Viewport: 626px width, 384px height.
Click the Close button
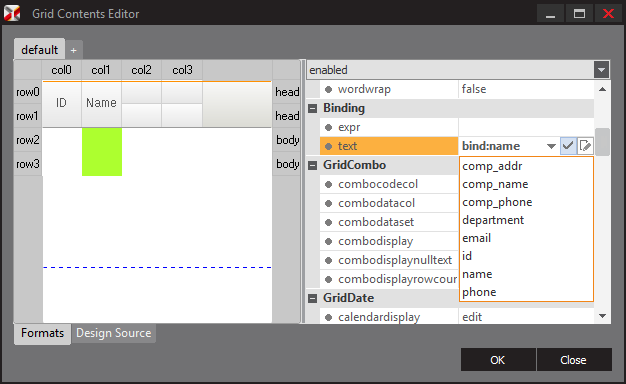tap(574, 360)
